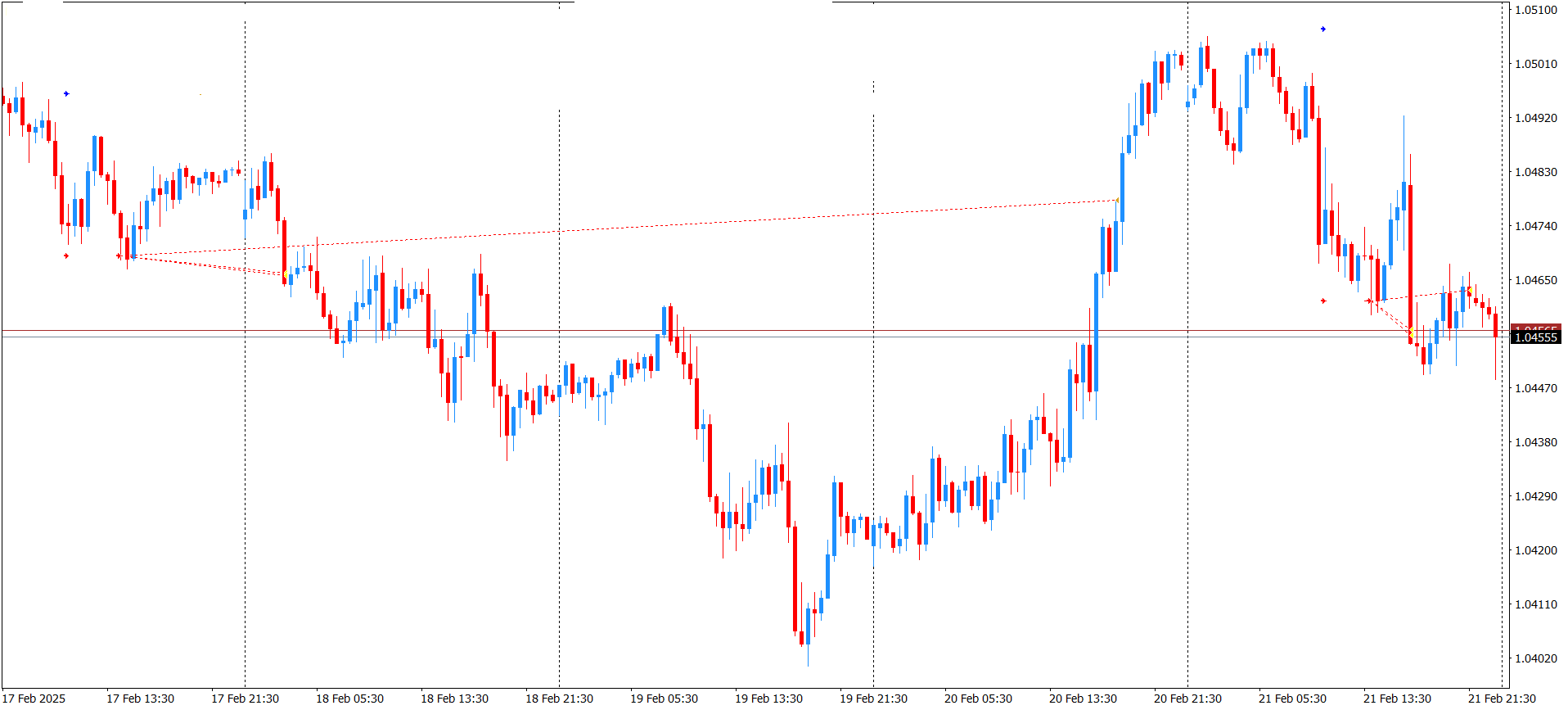Click the 1.04290 price axis label
This screenshot has height=710, width=1568.
pyautogui.click(x=1536, y=496)
